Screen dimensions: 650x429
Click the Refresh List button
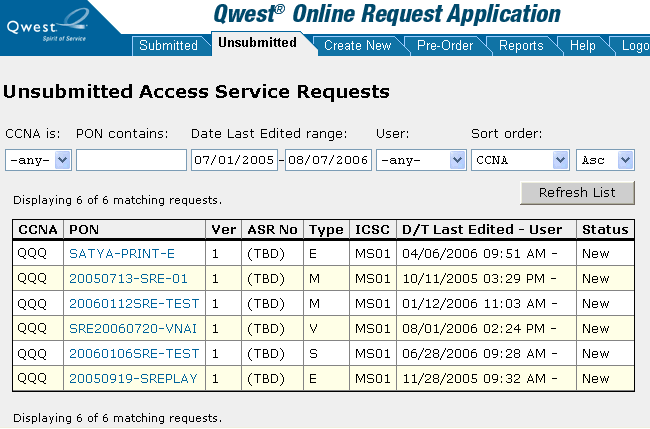577,193
